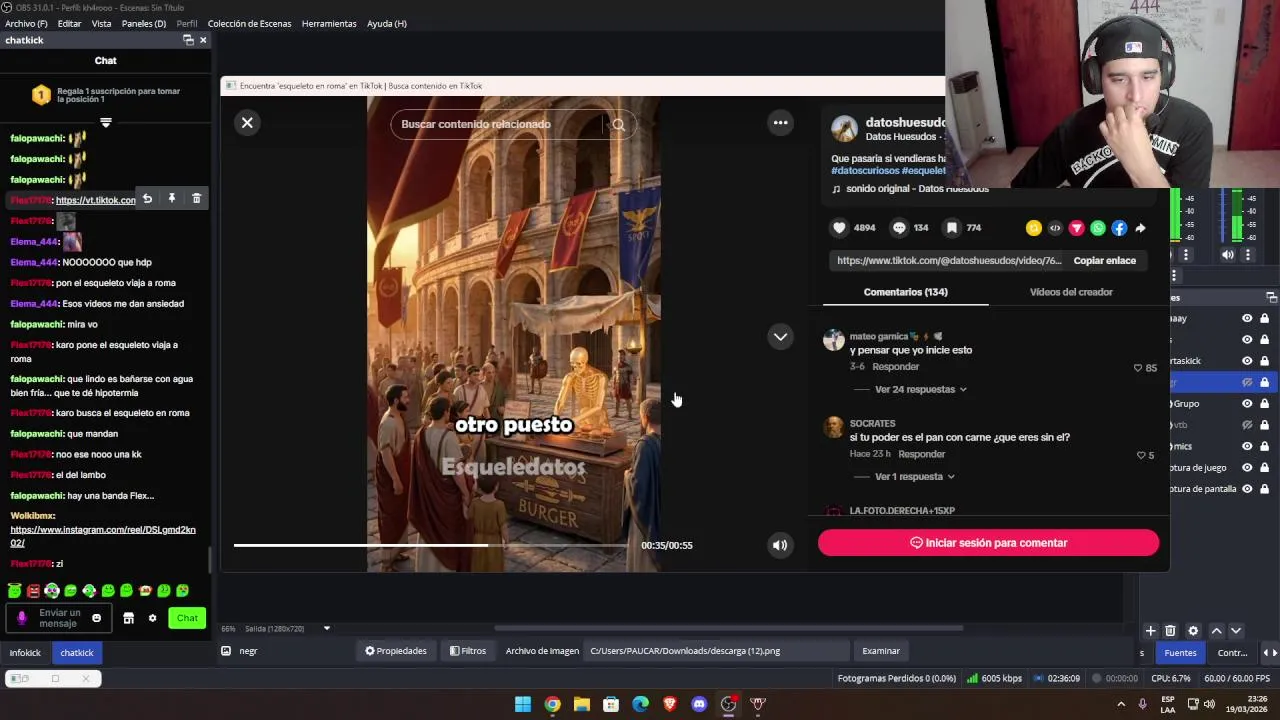Toggle lock on captura de pantalla source
The height and width of the screenshot is (720, 1280).
(x=1264, y=489)
